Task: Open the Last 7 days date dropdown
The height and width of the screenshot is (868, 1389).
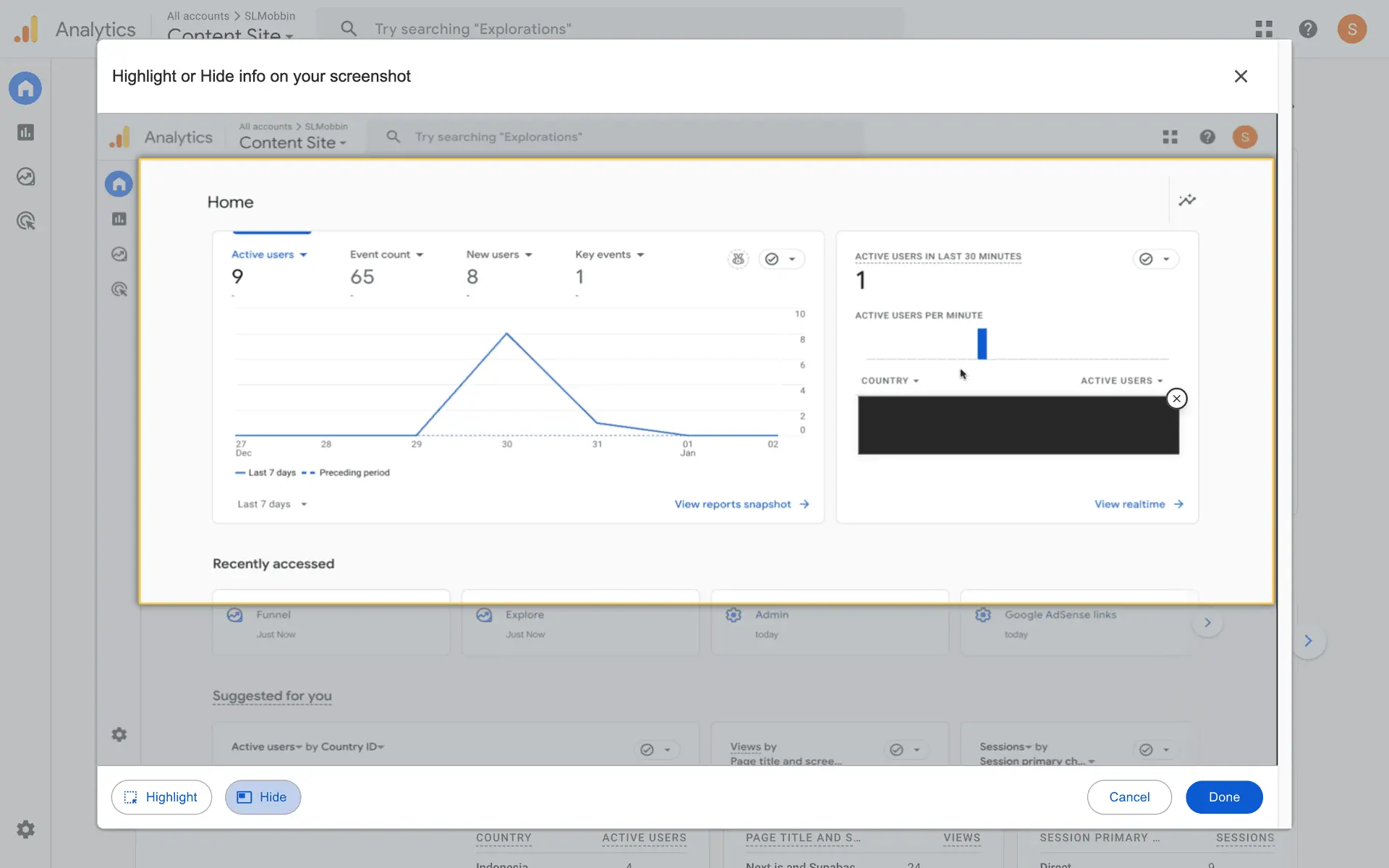Action: pyautogui.click(x=272, y=504)
